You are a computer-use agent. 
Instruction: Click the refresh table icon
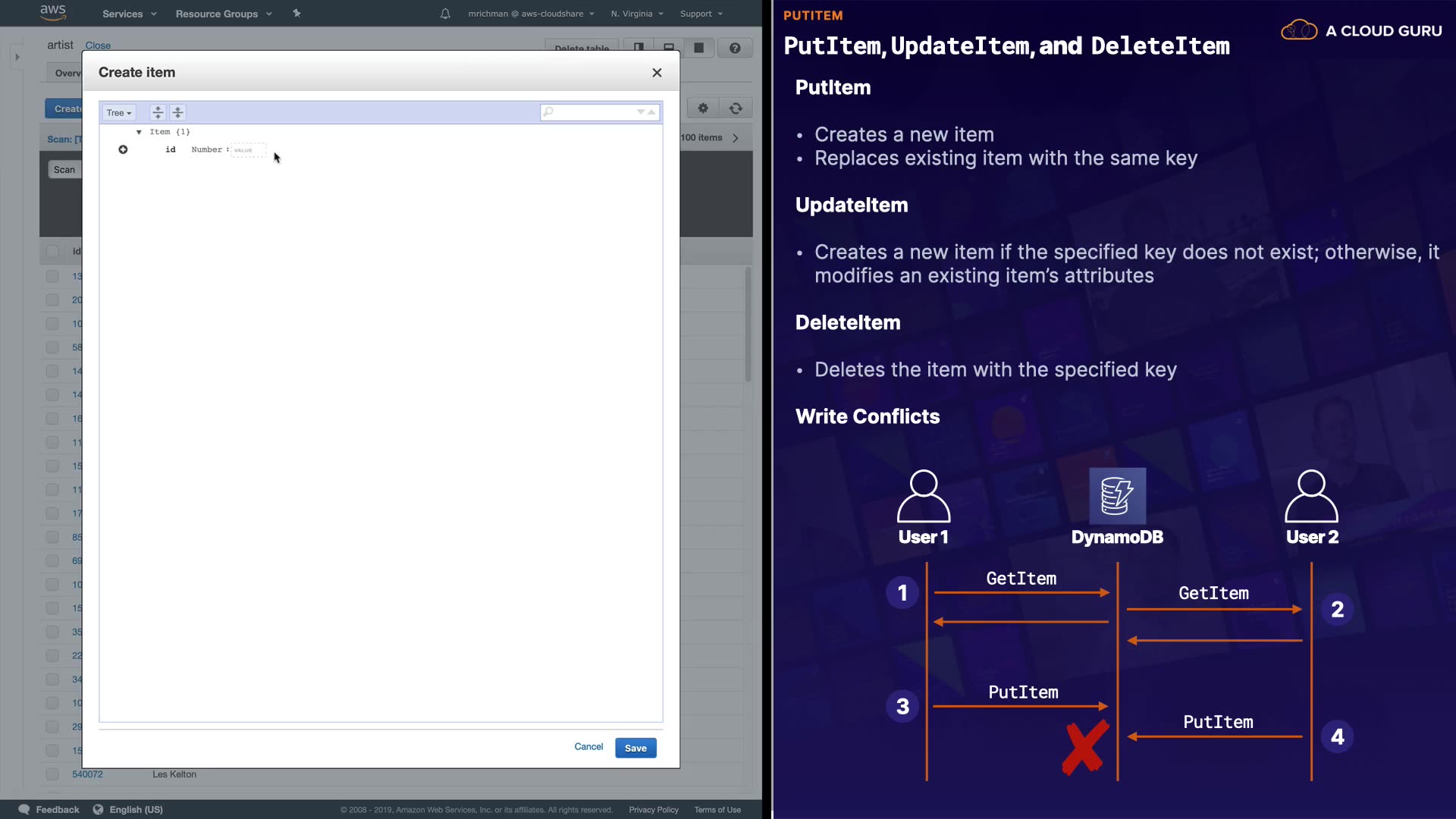click(x=736, y=108)
